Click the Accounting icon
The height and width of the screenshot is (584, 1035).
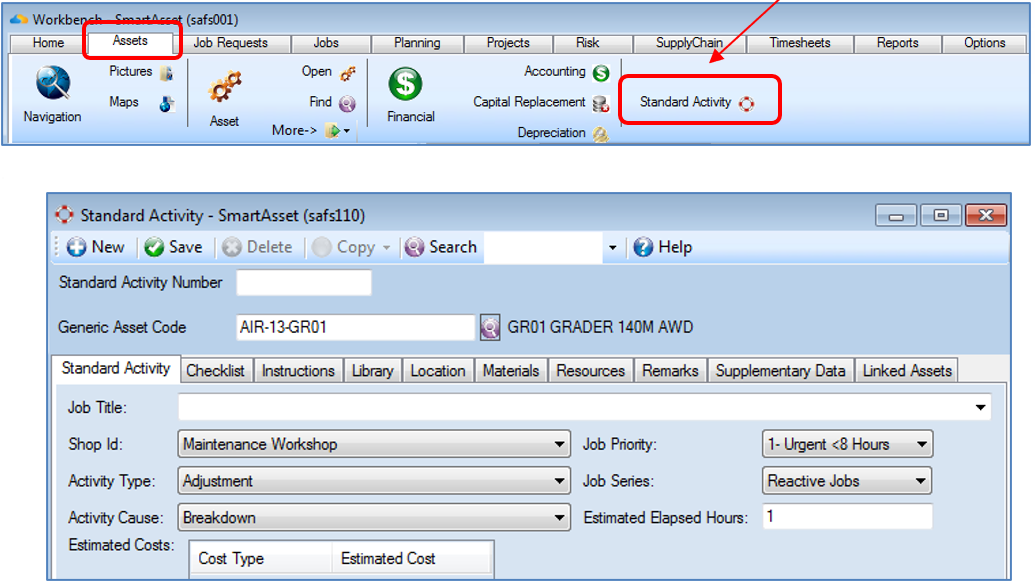point(601,73)
